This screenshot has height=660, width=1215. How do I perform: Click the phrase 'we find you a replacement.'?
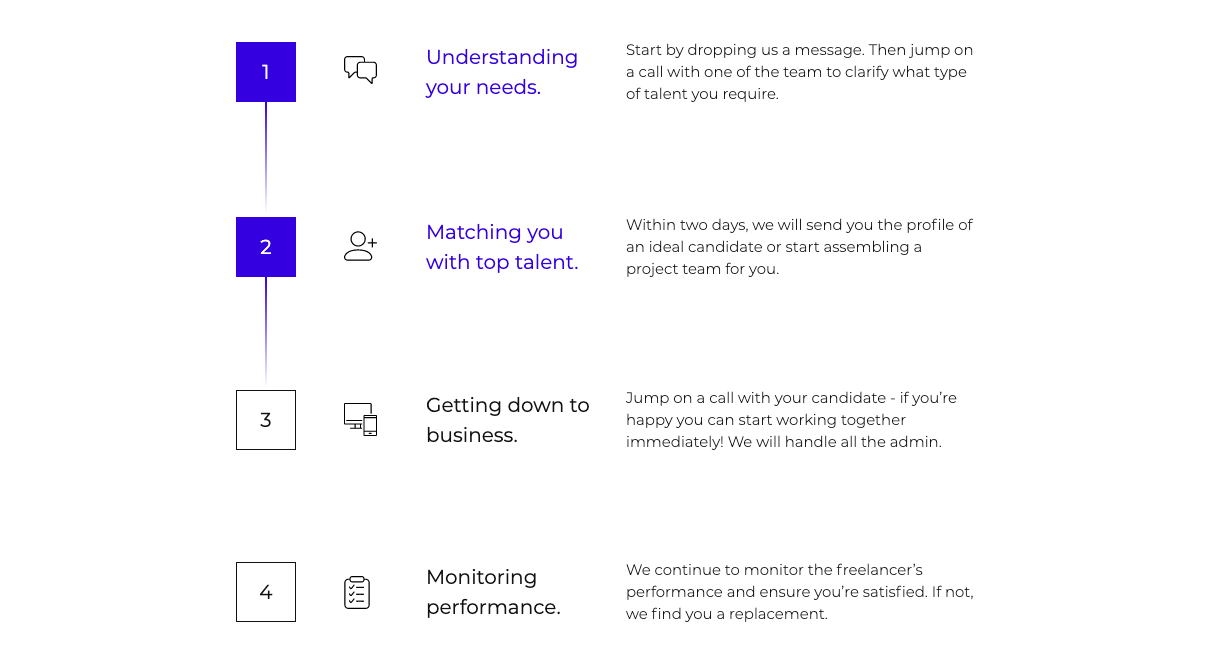point(727,614)
